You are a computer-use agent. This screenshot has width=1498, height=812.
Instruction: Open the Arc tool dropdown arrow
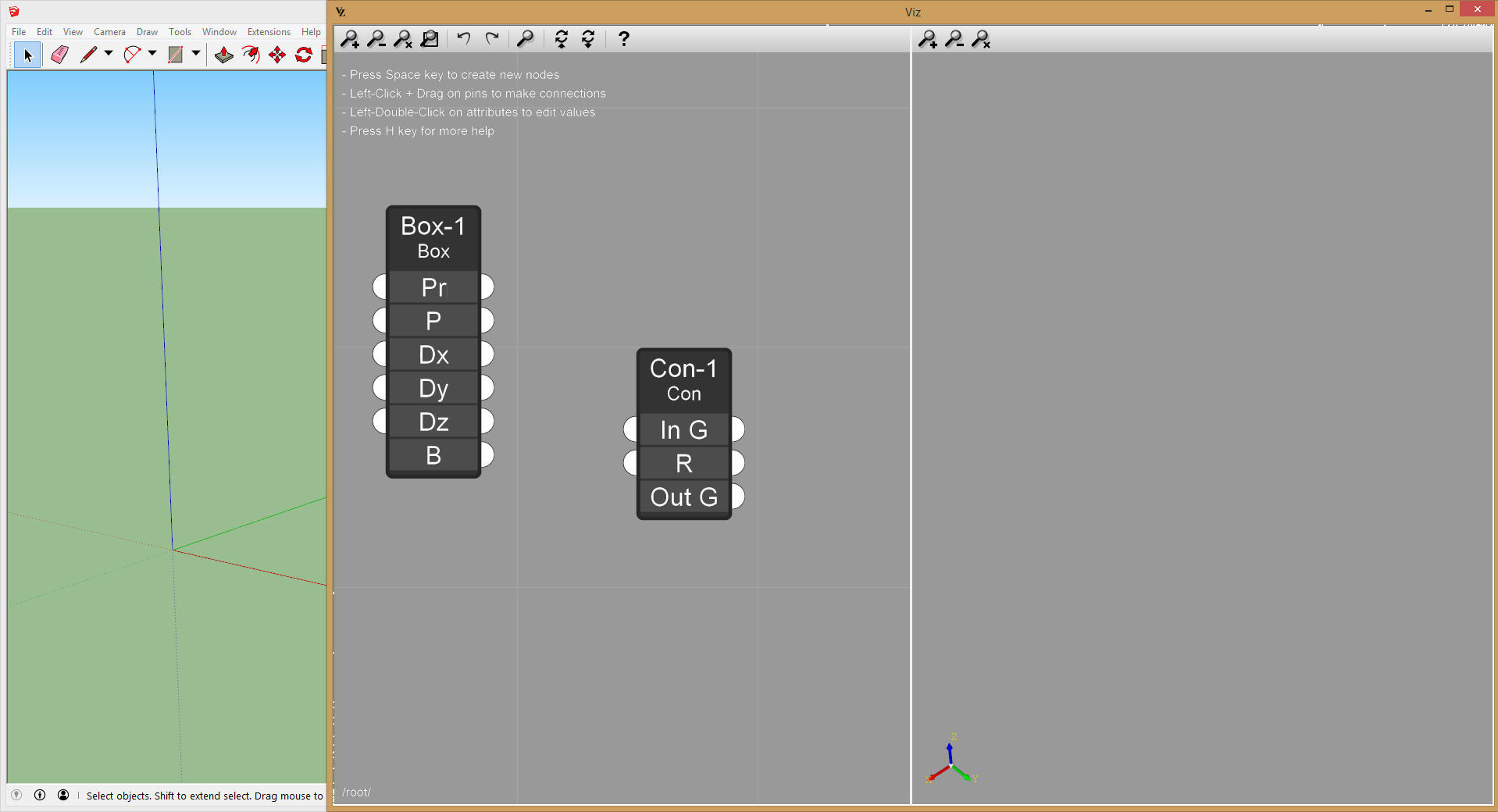pyautogui.click(x=152, y=54)
